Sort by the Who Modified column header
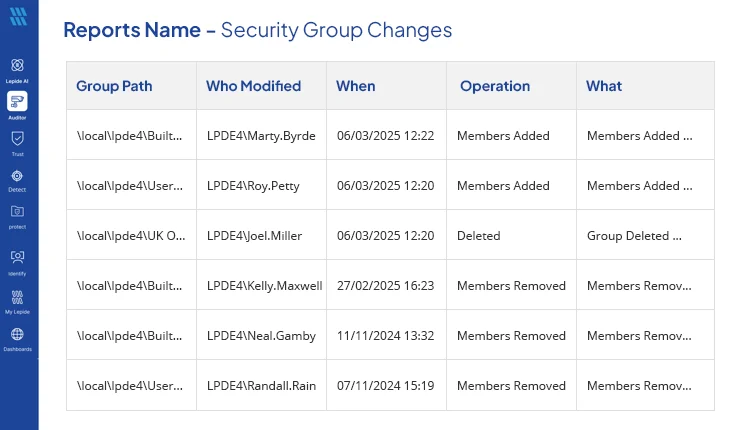Screen dimensions: 731x430 click(x=254, y=86)
